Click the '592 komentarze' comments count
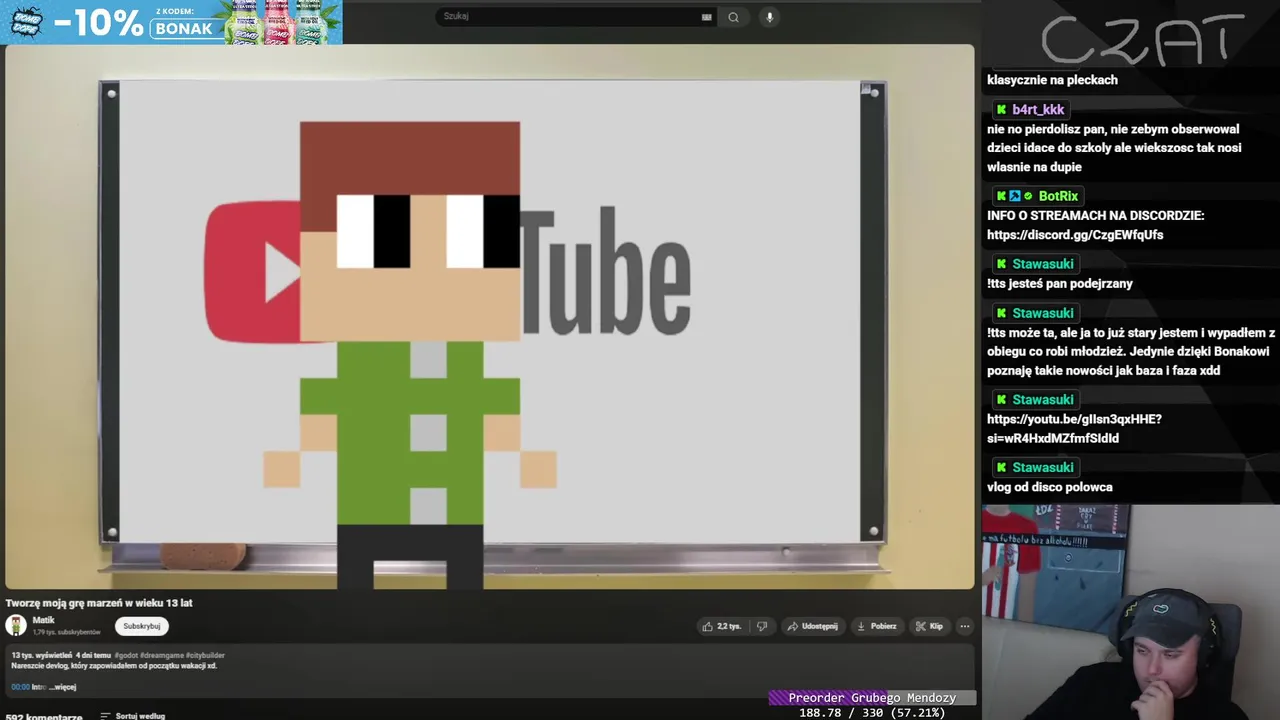The height and width of the screenshot is (720, 1280). [44, 716]
